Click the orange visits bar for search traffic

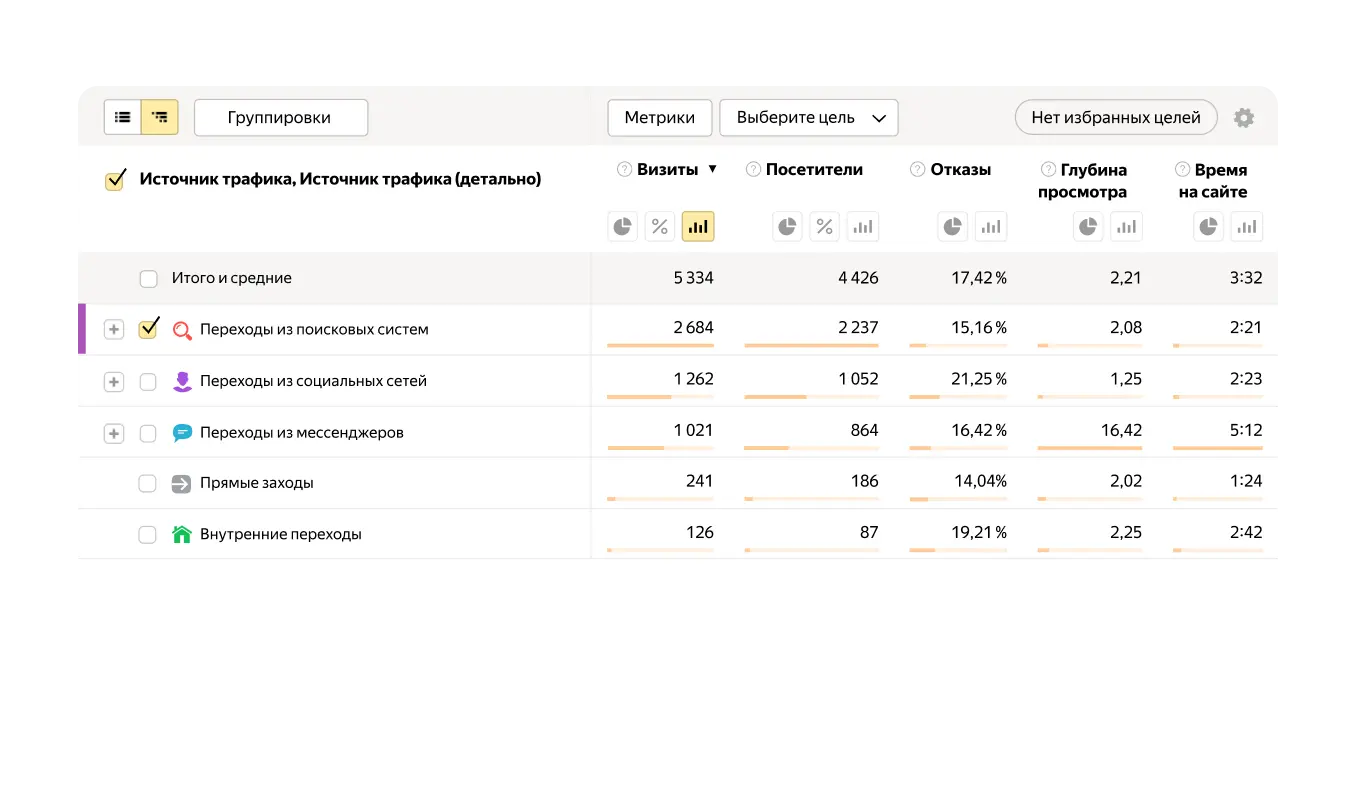660,345
